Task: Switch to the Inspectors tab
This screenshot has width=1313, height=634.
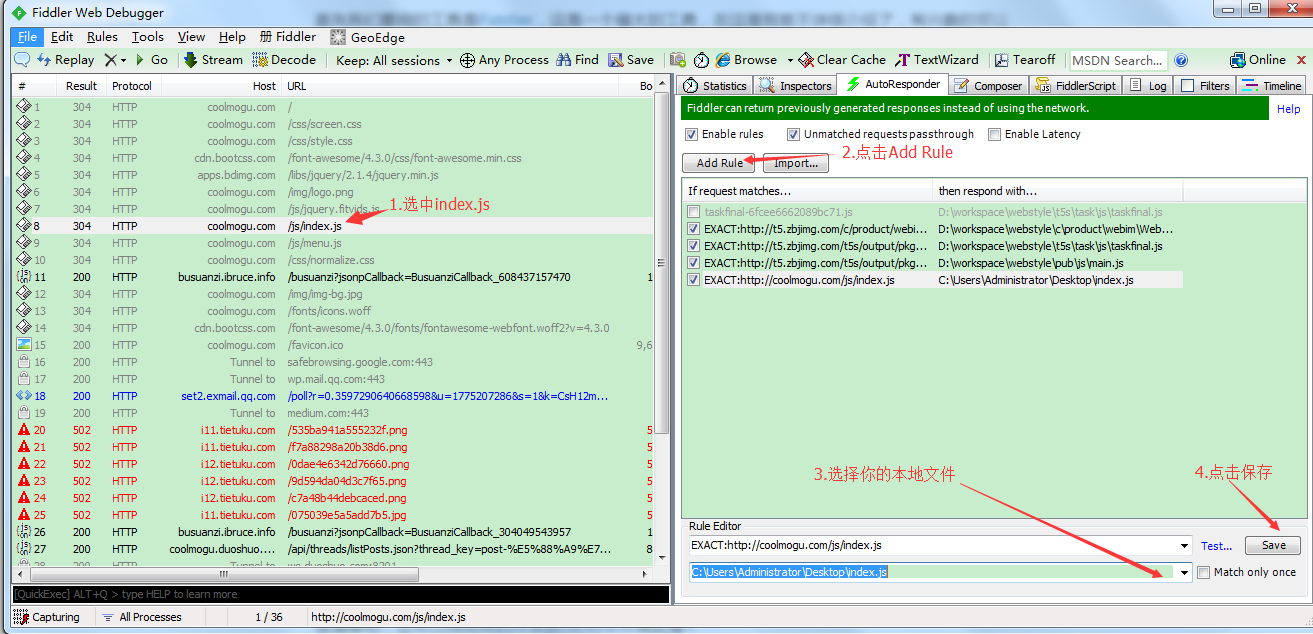Action: (x=796, y=86)
